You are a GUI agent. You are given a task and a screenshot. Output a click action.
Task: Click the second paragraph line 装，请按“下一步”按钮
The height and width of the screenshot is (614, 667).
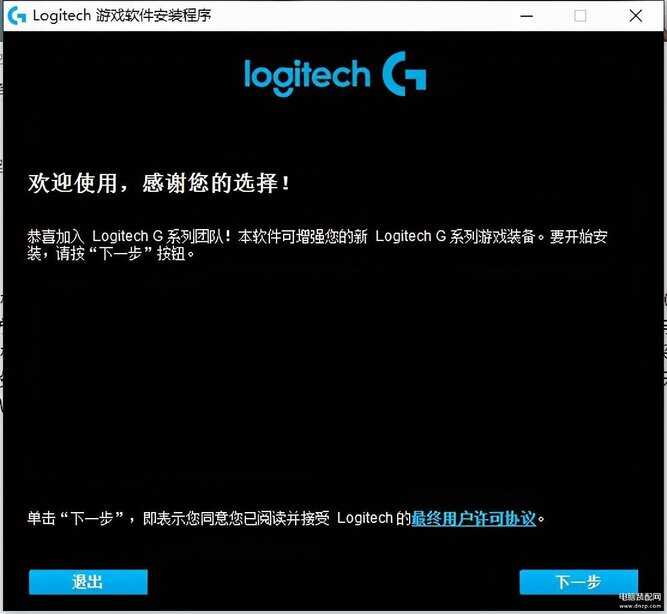111,254
